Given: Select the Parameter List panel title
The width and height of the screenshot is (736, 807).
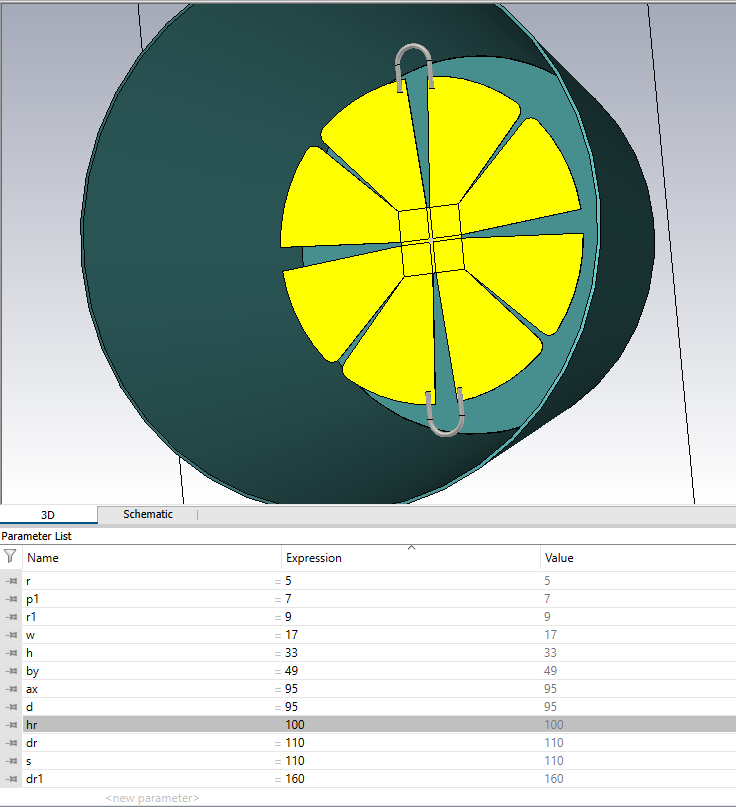Looking at the screenshot, I should pos(36,536).
